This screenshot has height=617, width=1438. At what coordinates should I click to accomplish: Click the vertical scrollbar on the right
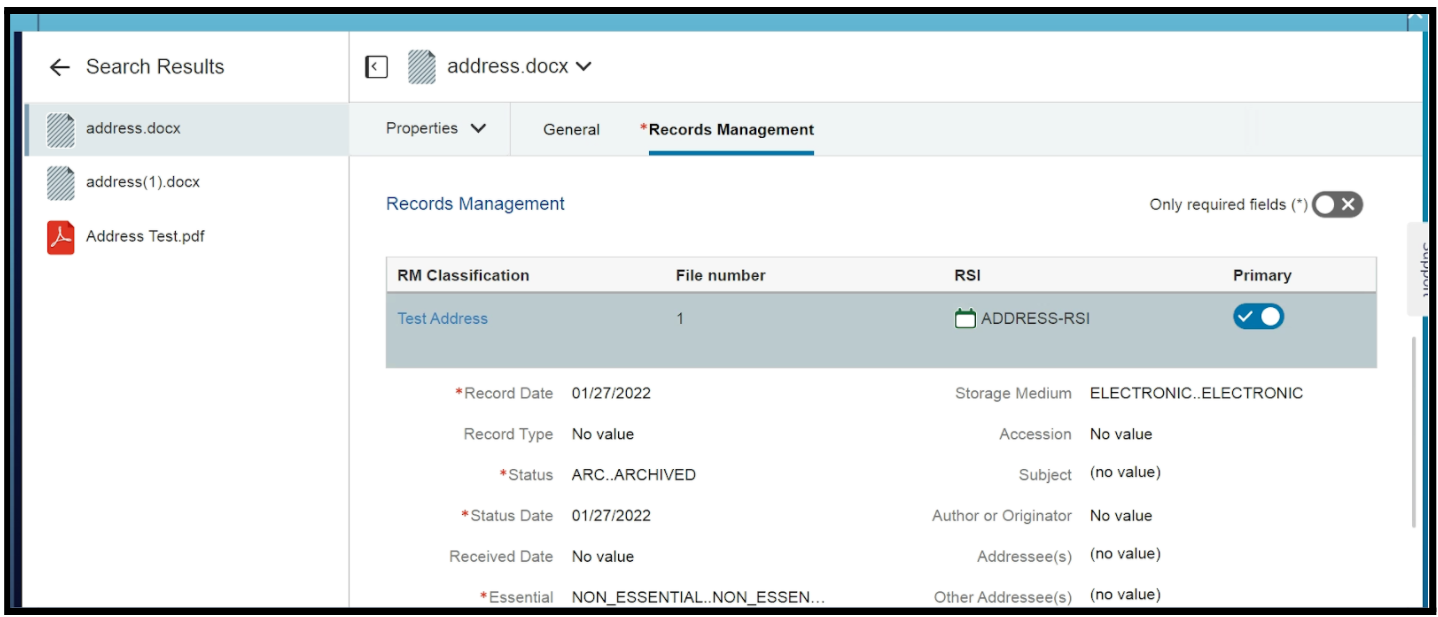click(1413, 430)
